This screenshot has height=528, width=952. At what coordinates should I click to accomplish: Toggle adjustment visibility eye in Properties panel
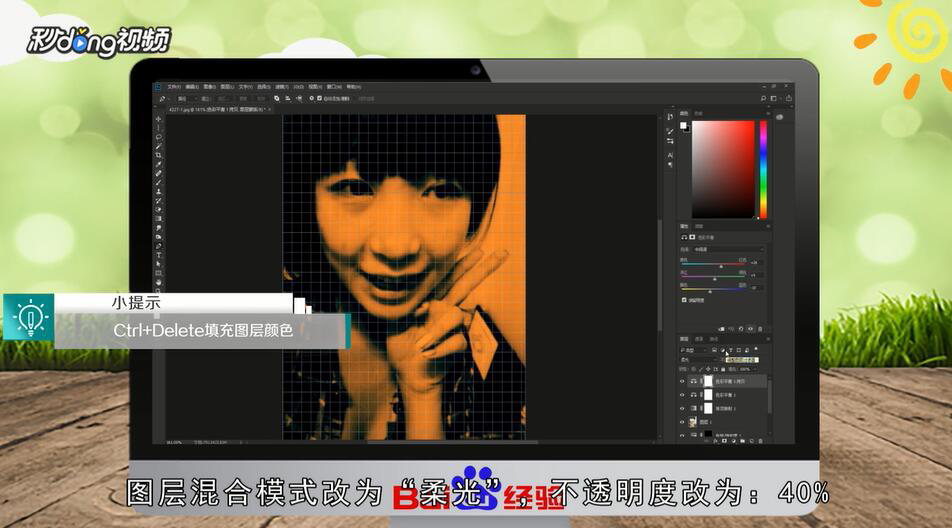tap(750, 329)
